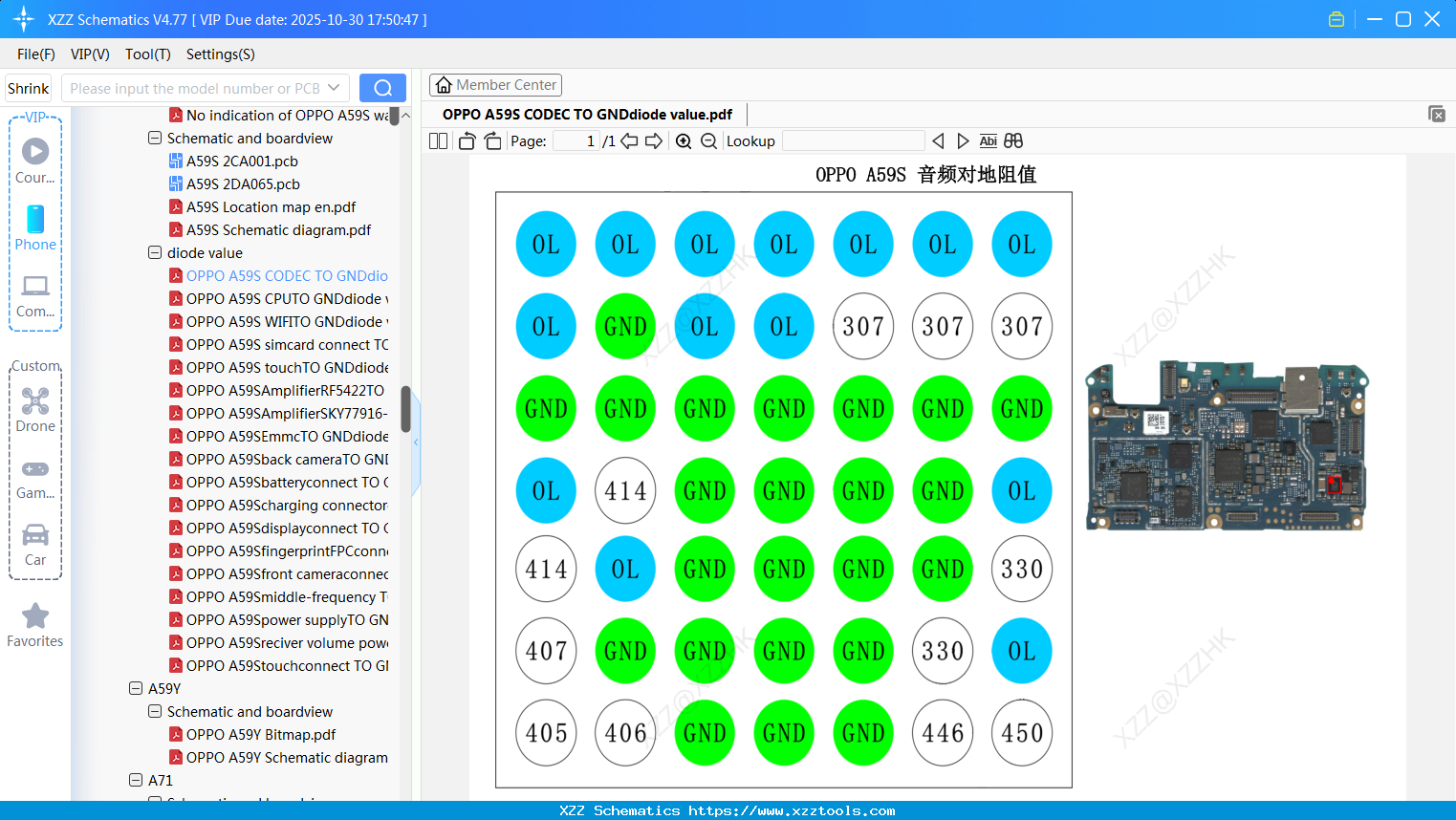
Task: Open the Computer category in sidebar
Action: tap(35, 296)
